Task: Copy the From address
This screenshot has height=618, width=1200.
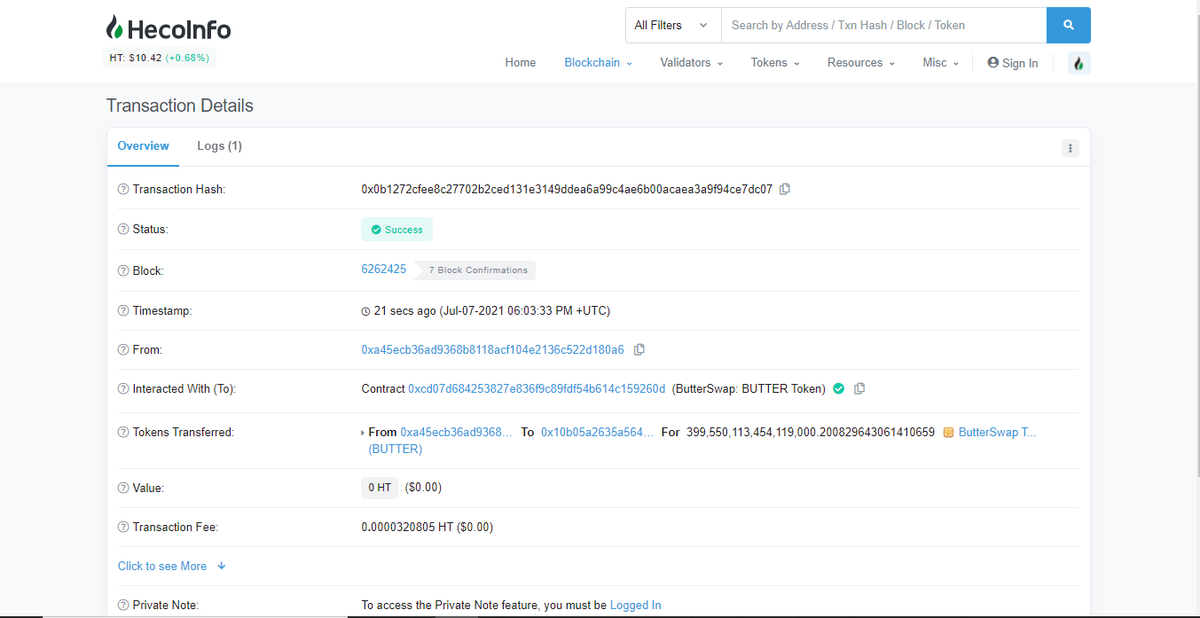Action: click(639, 350)
